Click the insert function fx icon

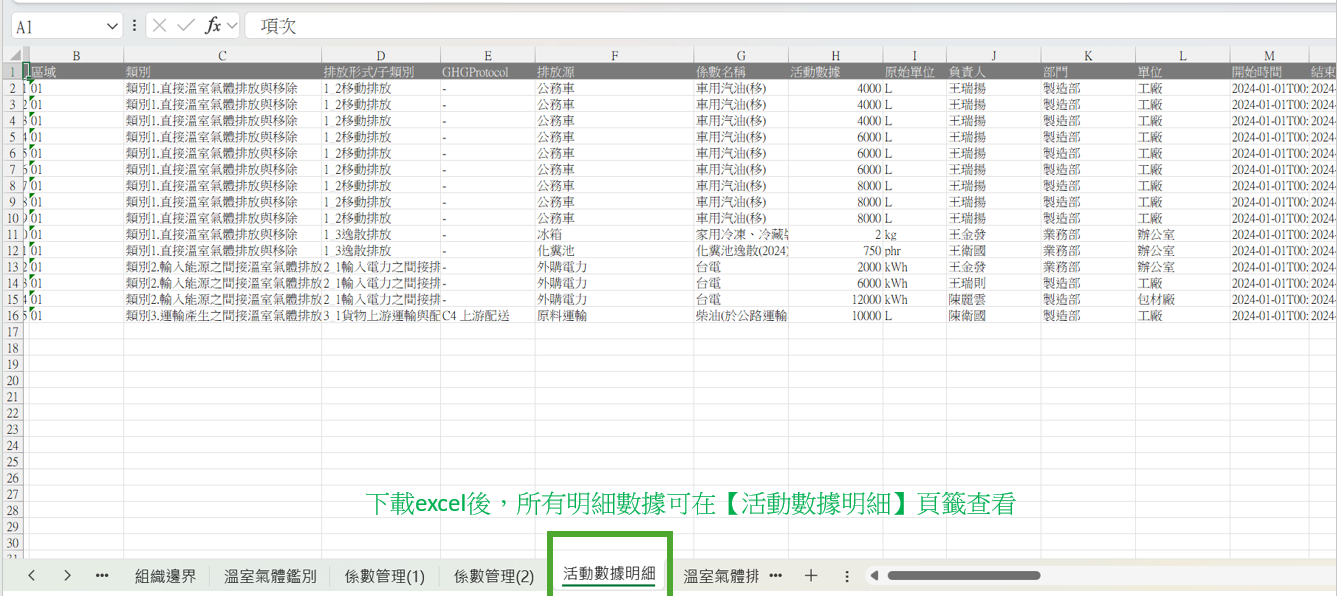(x=212, y=26)
